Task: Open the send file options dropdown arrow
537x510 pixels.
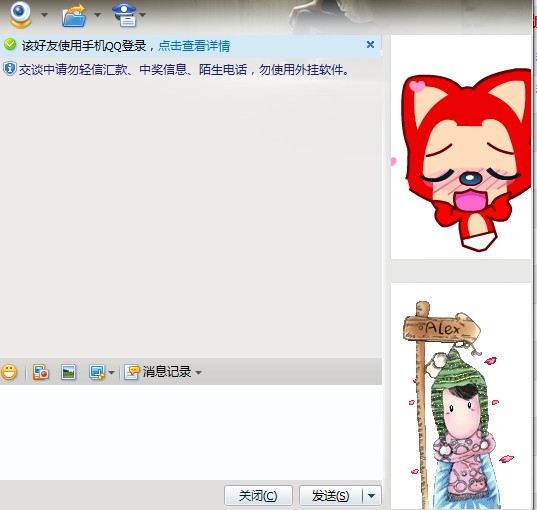Action: [x=98, y=15]
